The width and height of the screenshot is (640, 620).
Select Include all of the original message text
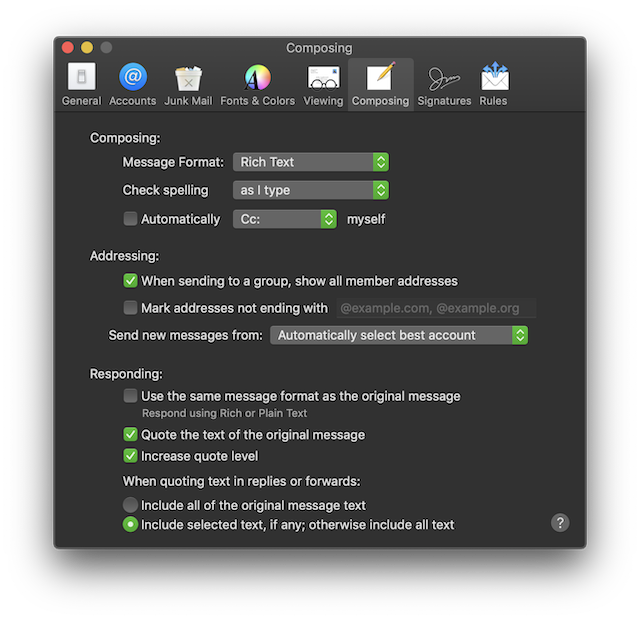(130, 505)
